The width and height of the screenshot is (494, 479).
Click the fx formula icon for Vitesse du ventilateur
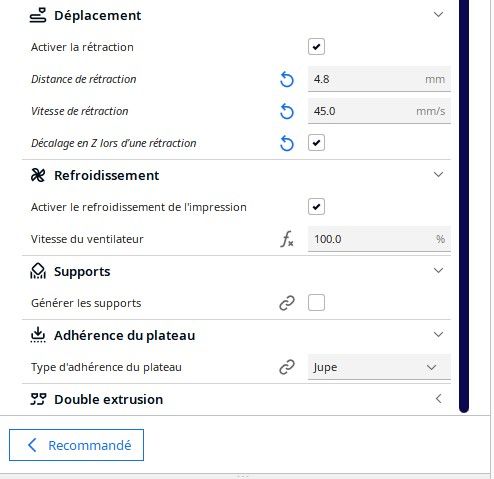pyautogui.click(x=287, y=239)
